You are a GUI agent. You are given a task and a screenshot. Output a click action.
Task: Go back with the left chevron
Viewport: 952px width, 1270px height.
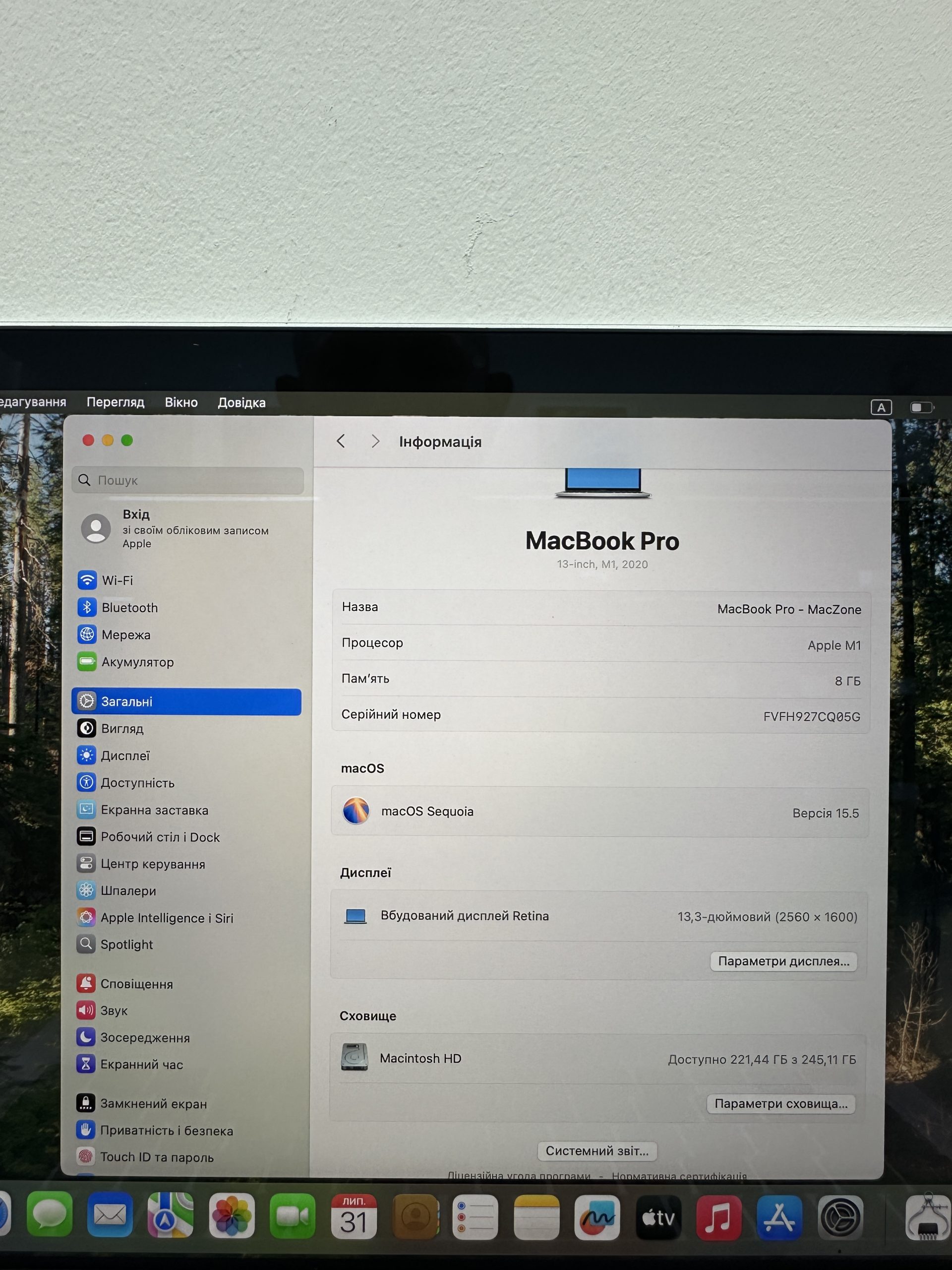341,441
